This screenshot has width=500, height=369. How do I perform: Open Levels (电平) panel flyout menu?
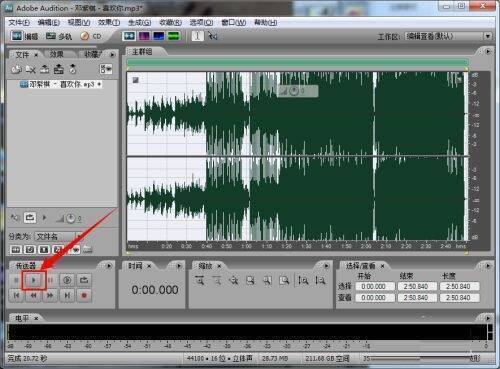click(488, 318)
